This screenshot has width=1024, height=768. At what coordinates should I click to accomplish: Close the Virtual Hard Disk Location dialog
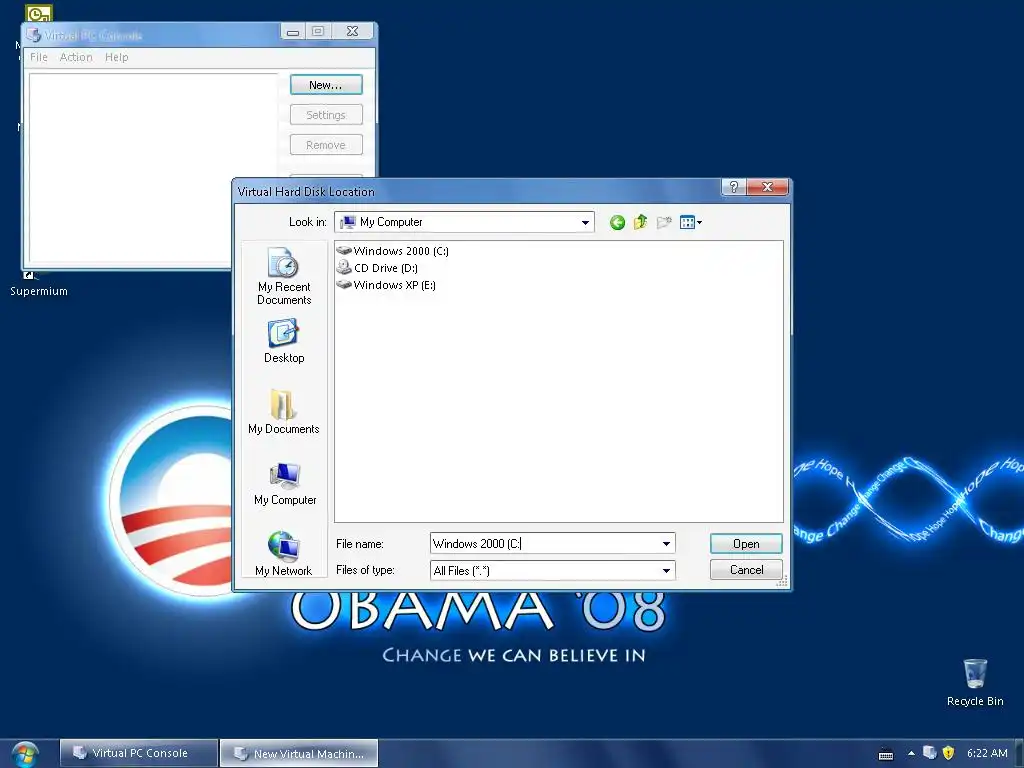point(767,187)
